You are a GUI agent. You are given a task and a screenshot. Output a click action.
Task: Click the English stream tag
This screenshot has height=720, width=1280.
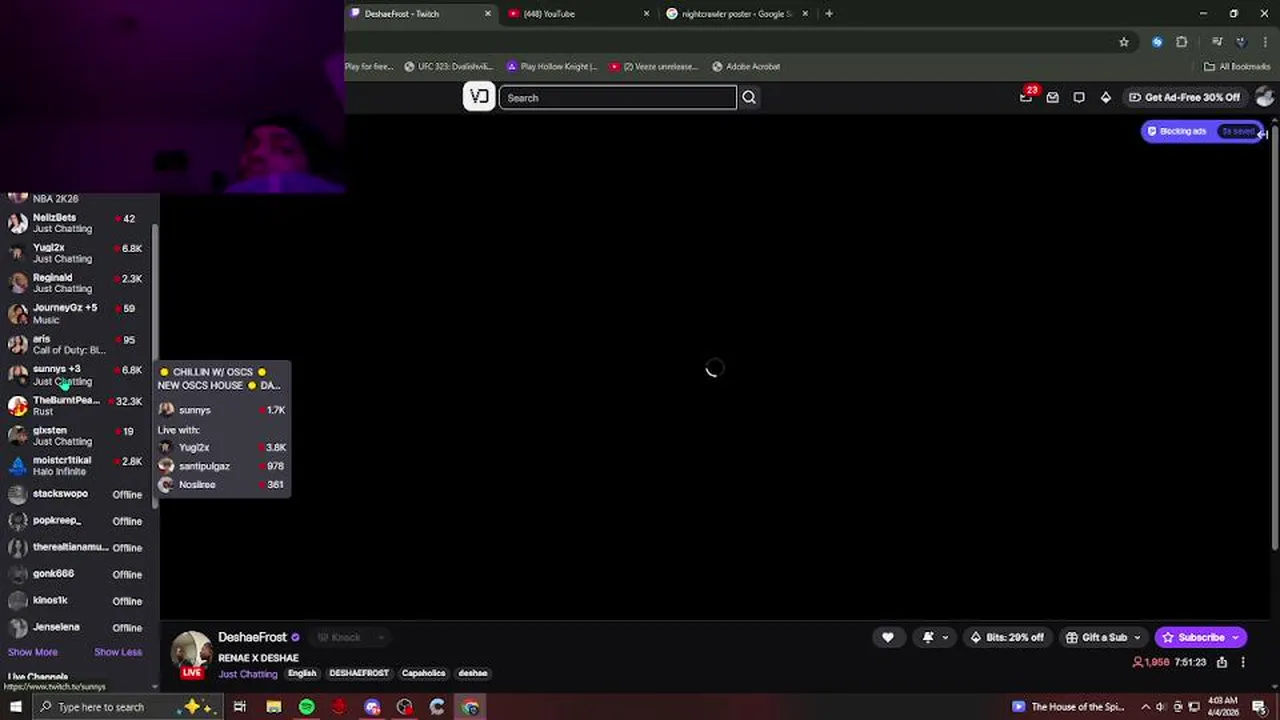point(302,673)
